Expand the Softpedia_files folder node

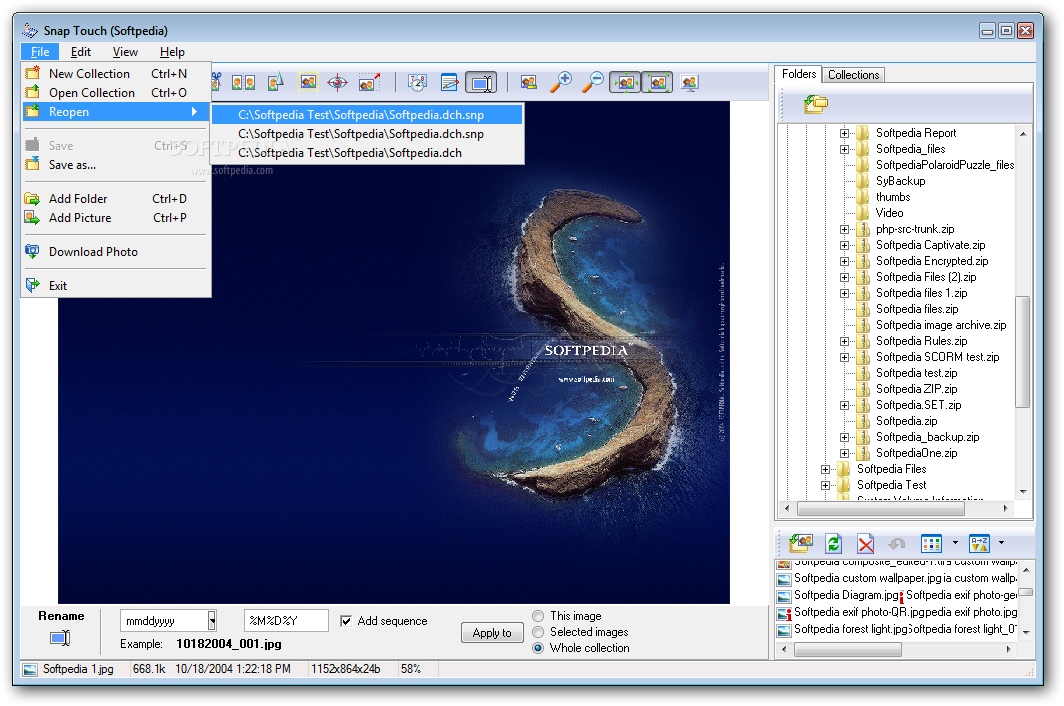[x=844, y=149]
